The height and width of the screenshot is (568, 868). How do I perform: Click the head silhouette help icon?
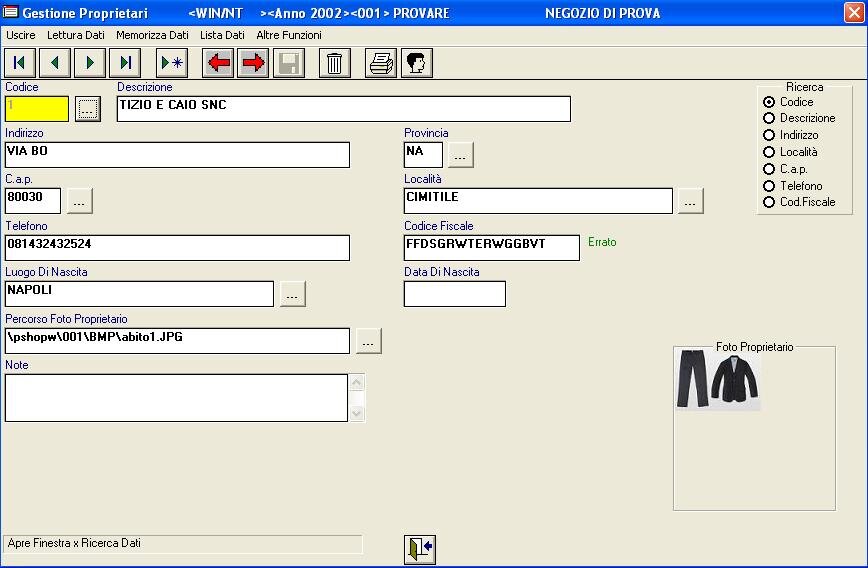(x=416, y=63)
